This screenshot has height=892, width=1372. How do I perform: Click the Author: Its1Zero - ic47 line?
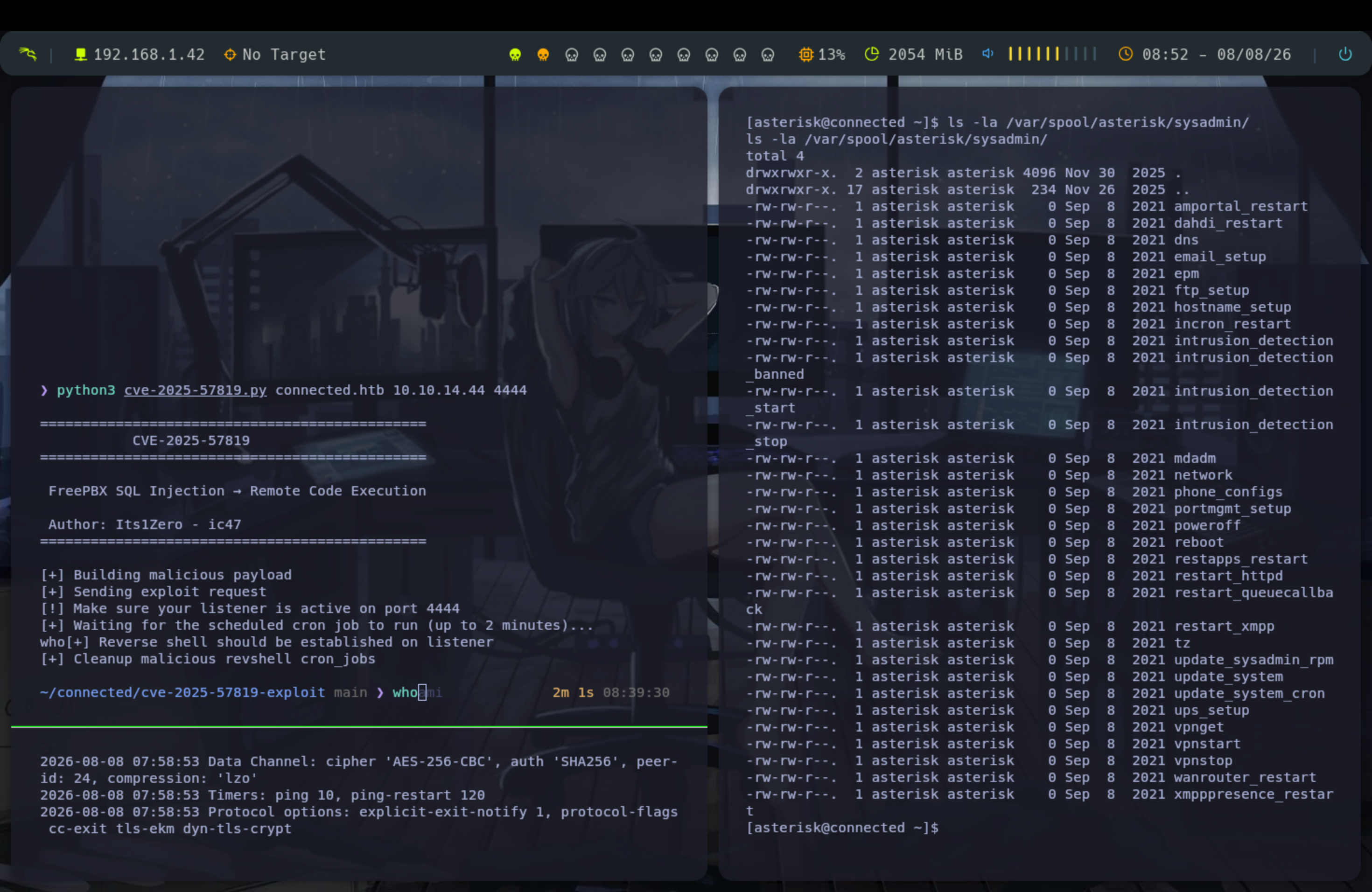tap(145, 524)
